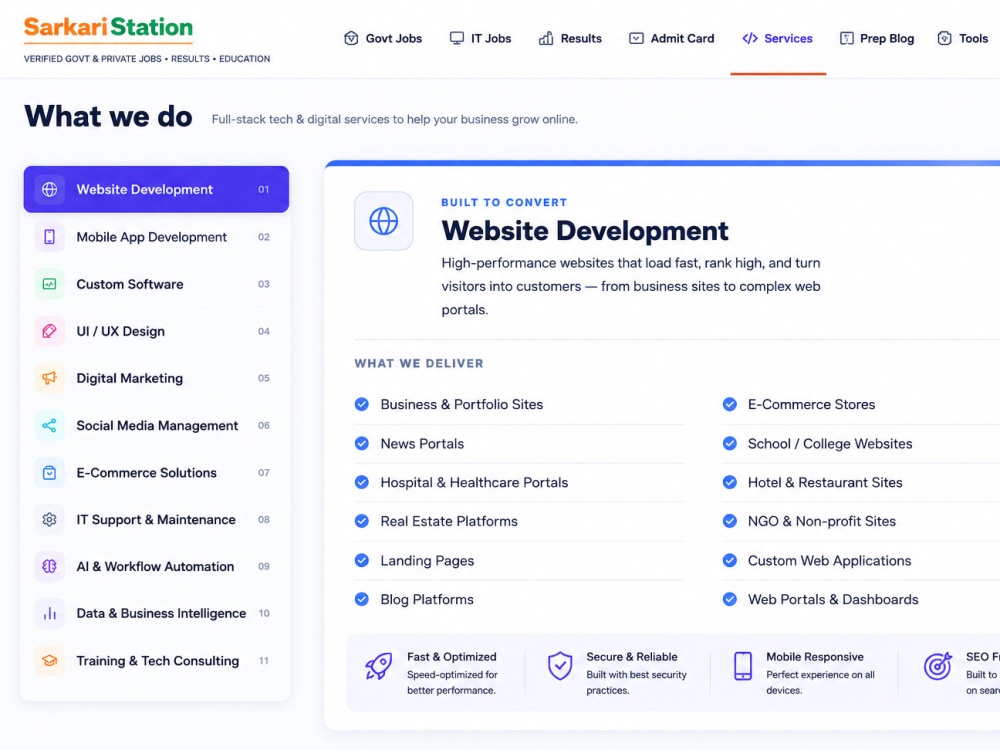
Task: Click the pink UI / UX Design icon
Action: pos(49,331)
